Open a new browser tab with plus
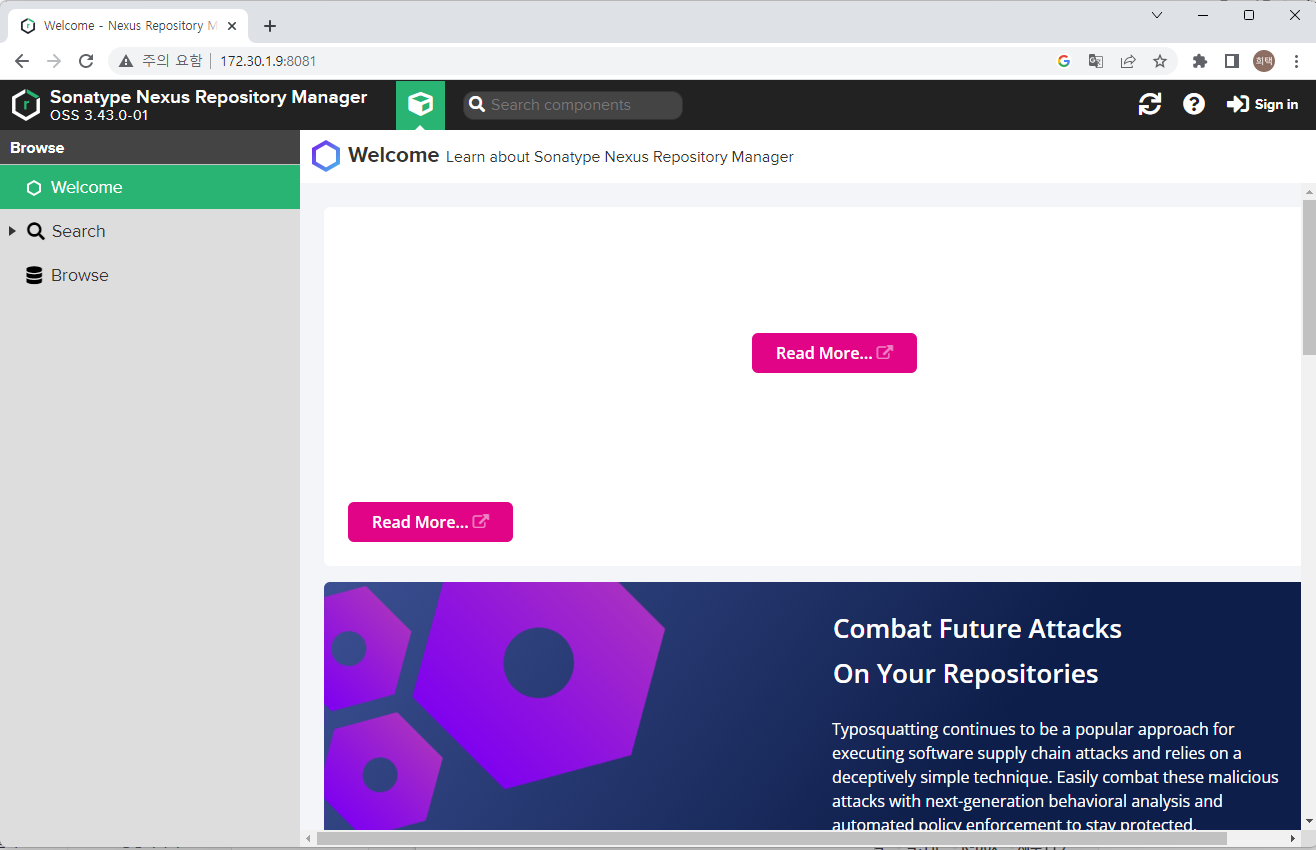1316x850 pixels. click(270, 26)
